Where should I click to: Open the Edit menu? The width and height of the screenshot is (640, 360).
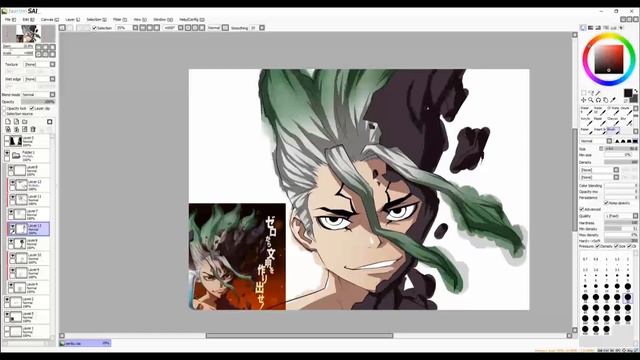pyautogui.click(x=28, y=20)
